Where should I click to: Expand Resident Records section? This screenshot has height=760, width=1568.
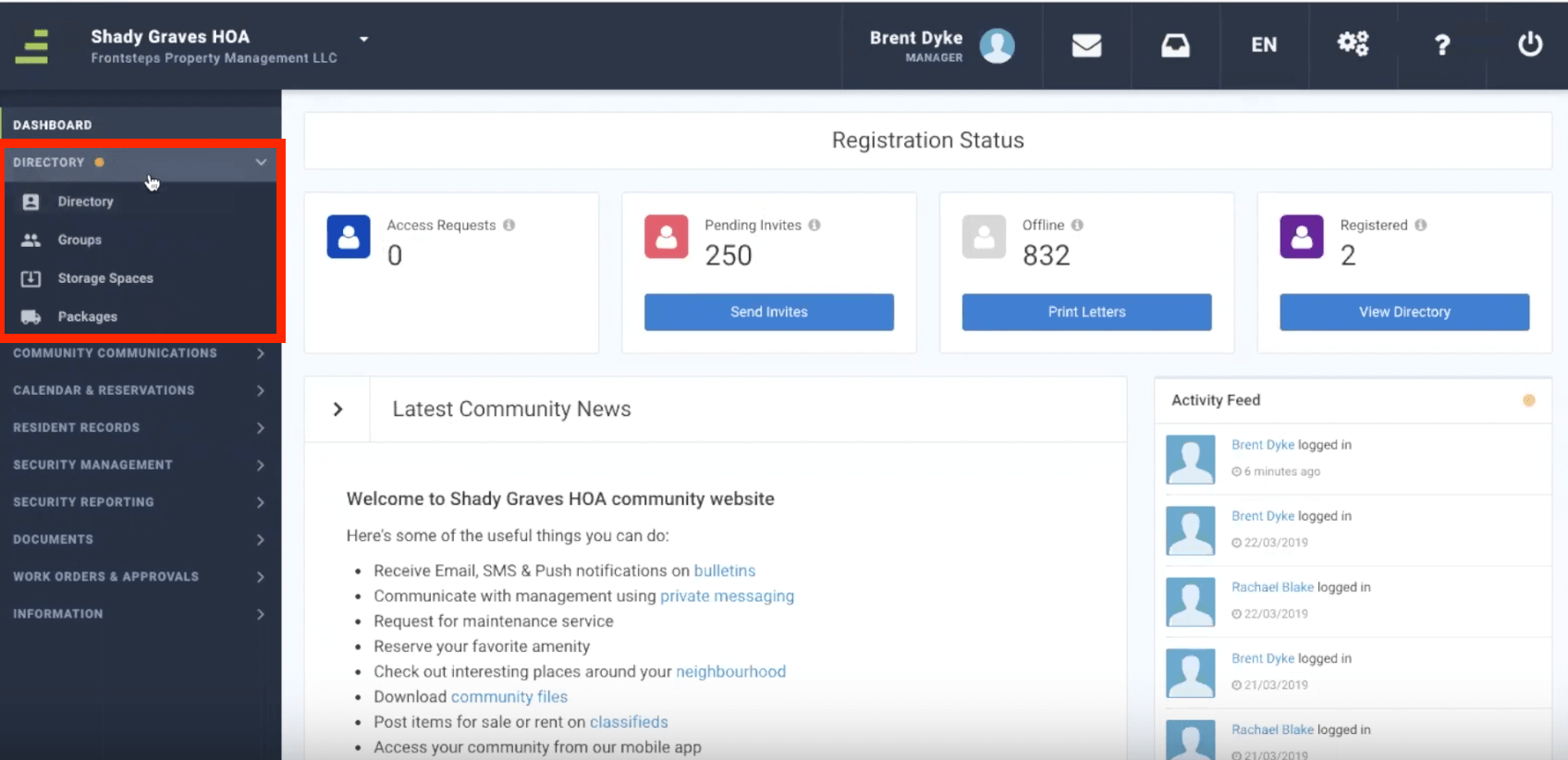pyautogui.click(x=141, y=427)
